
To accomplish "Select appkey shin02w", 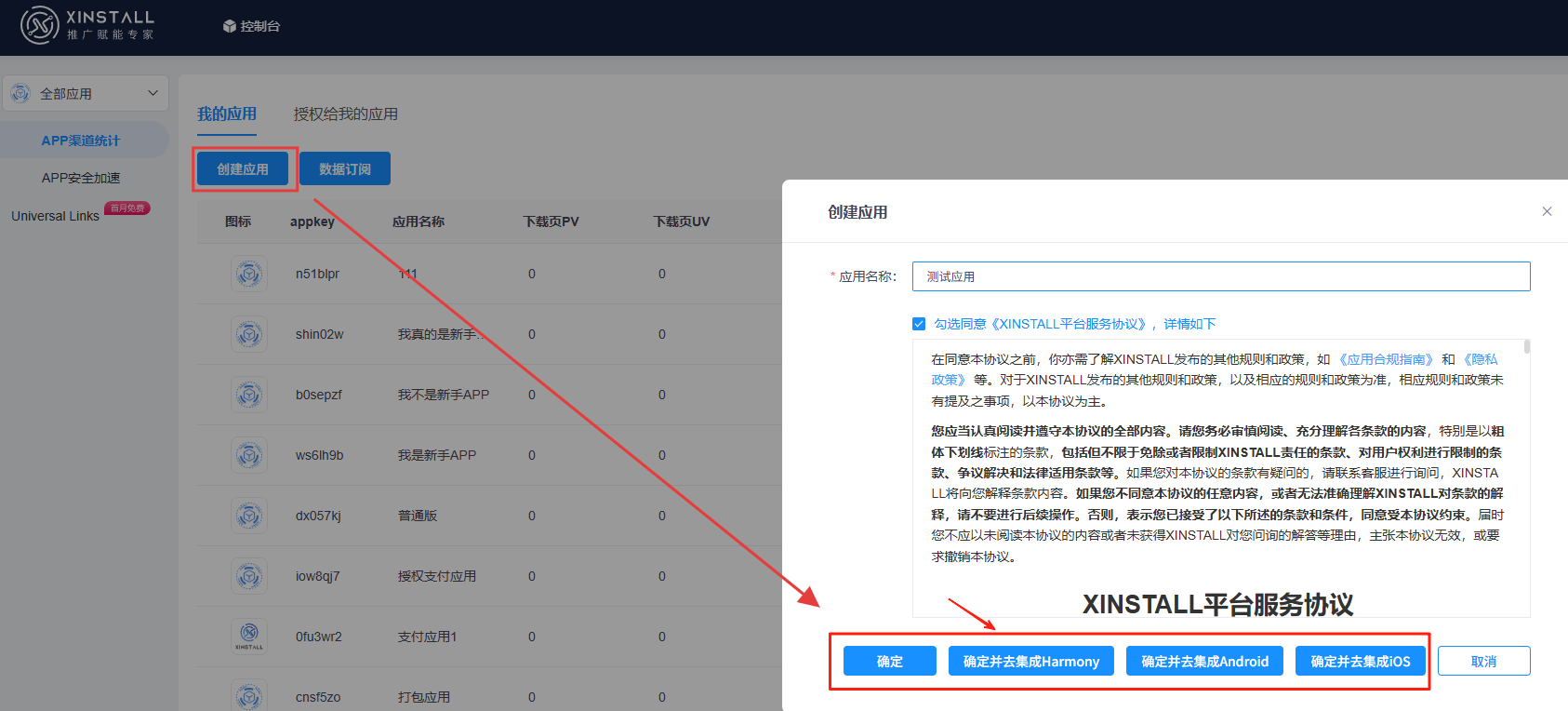I will pos(320,334).
